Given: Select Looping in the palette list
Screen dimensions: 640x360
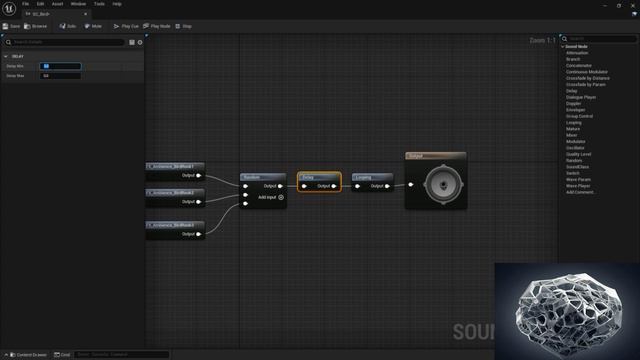Looking at the screenshot, I should click(573, 122).
